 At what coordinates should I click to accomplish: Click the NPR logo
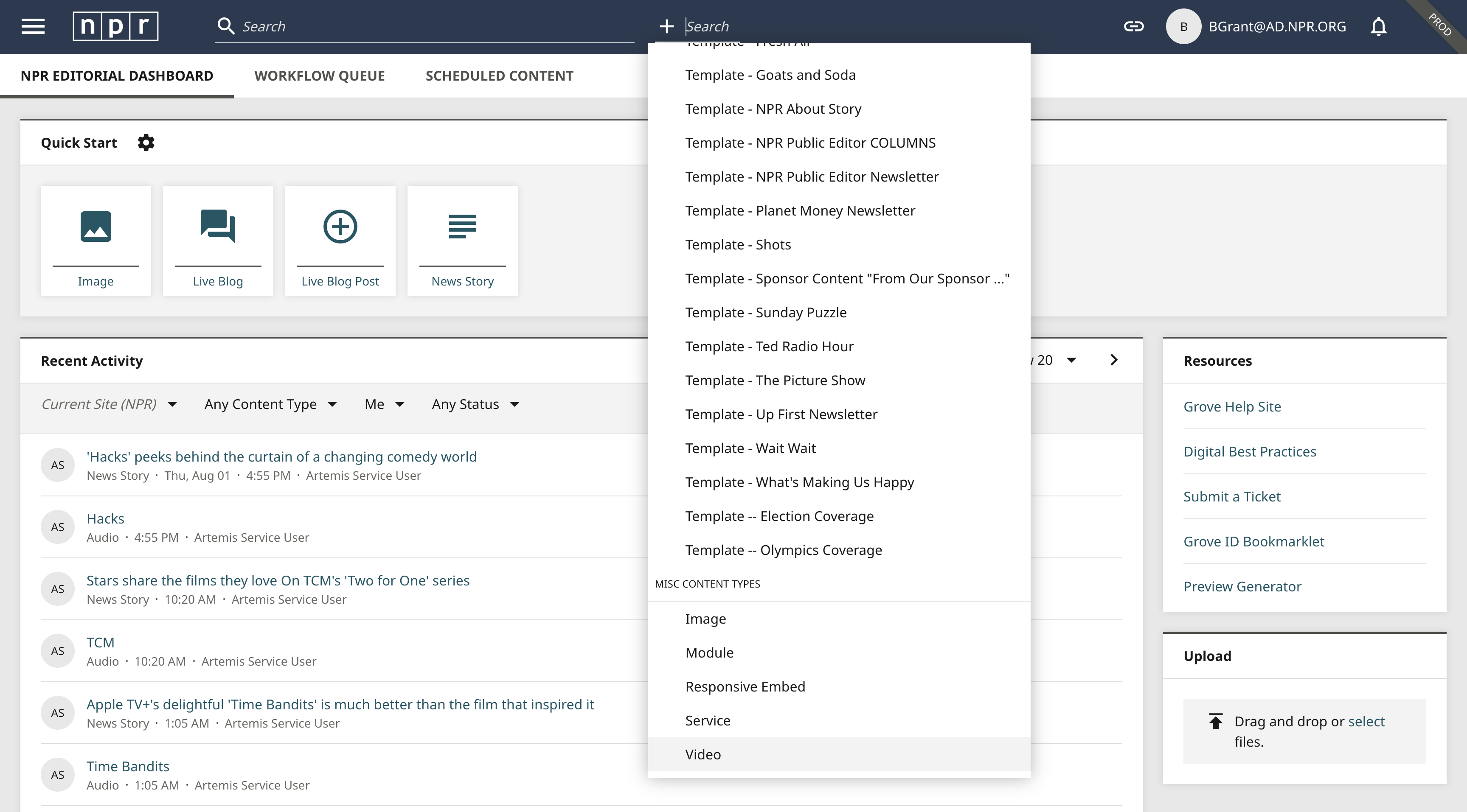[115, 26]
